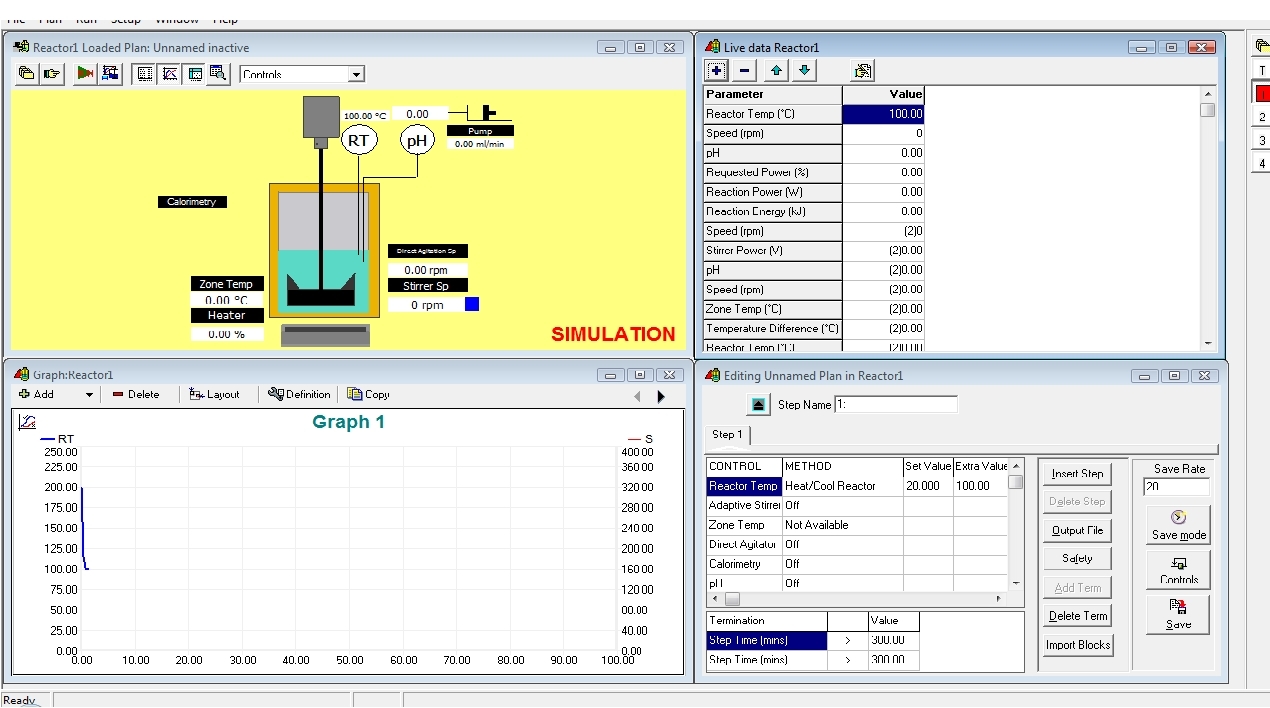
Task: Click next-graph black arrow in Graph toolbar
Action: coord(661,396)
